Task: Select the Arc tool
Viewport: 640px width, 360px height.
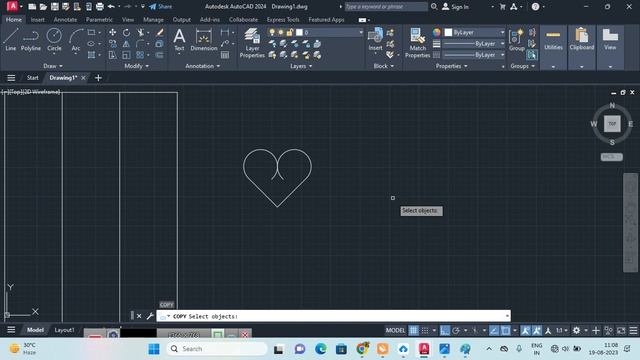Action: tap(76, 40)
